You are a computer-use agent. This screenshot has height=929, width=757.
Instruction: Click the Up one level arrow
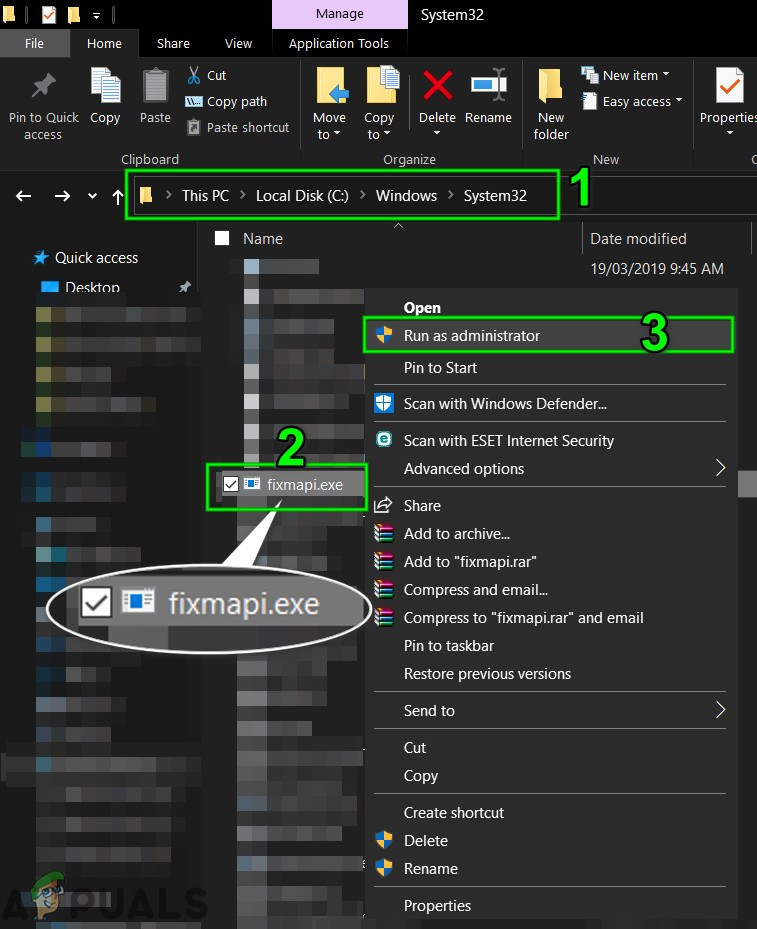pyautogui.click(x=118, y=197)
